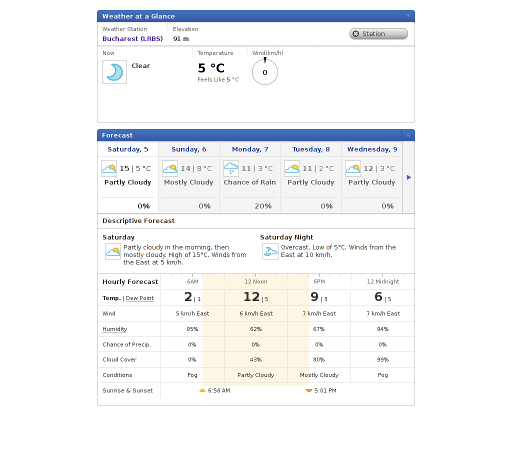The height and width of the screenshot is (467, 512).
Task: Open the Bucharest (LRBS) station link
Action: 132,39
